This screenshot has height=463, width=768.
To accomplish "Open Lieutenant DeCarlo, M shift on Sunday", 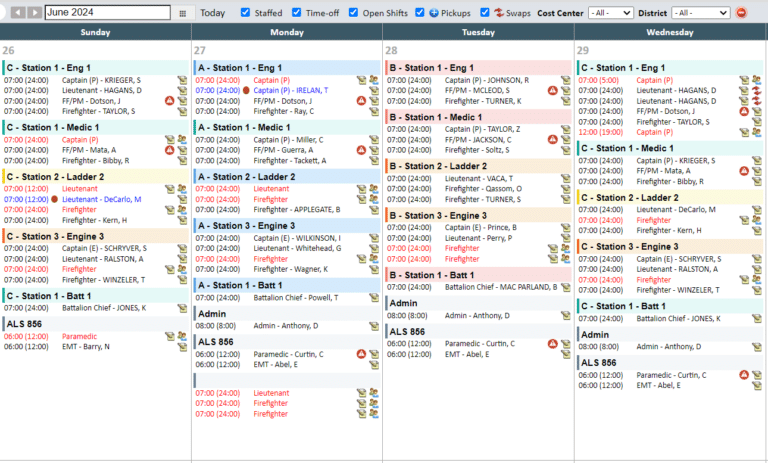I will (102, 199).
